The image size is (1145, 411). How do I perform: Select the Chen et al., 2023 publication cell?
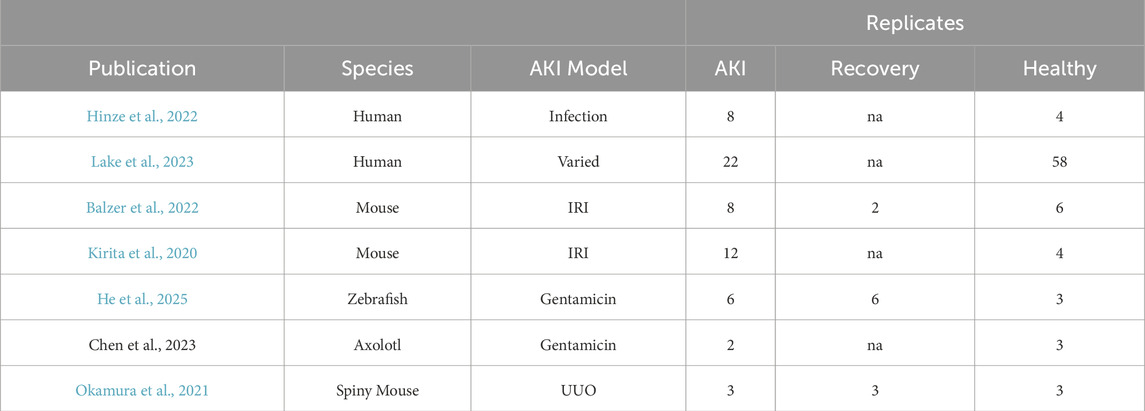(142, 344)
